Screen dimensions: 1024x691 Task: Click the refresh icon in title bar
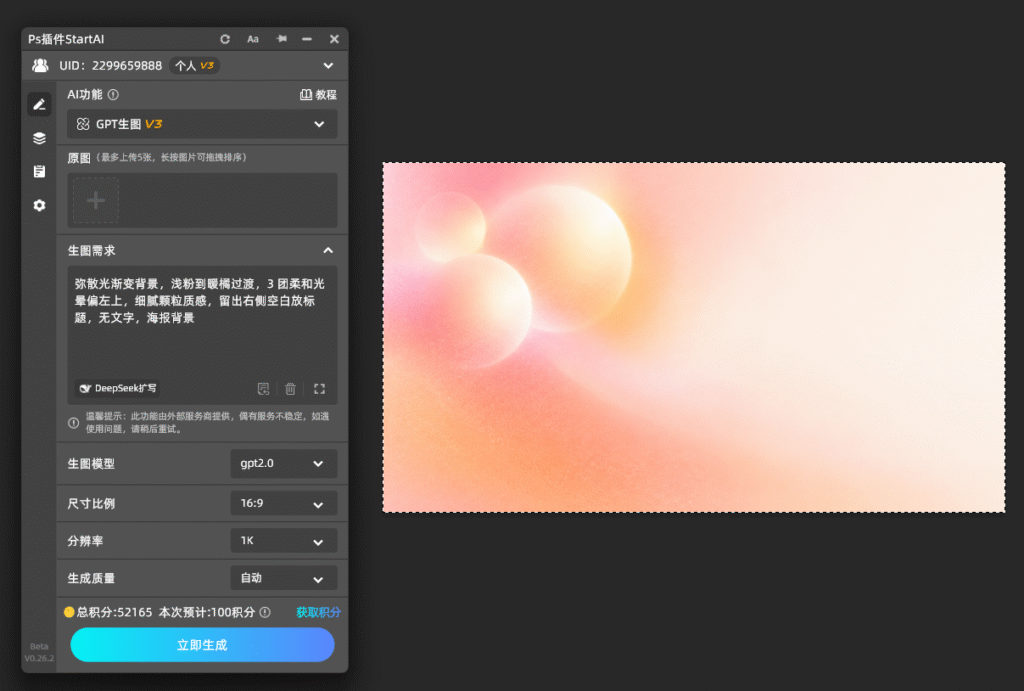coord(225,39)
